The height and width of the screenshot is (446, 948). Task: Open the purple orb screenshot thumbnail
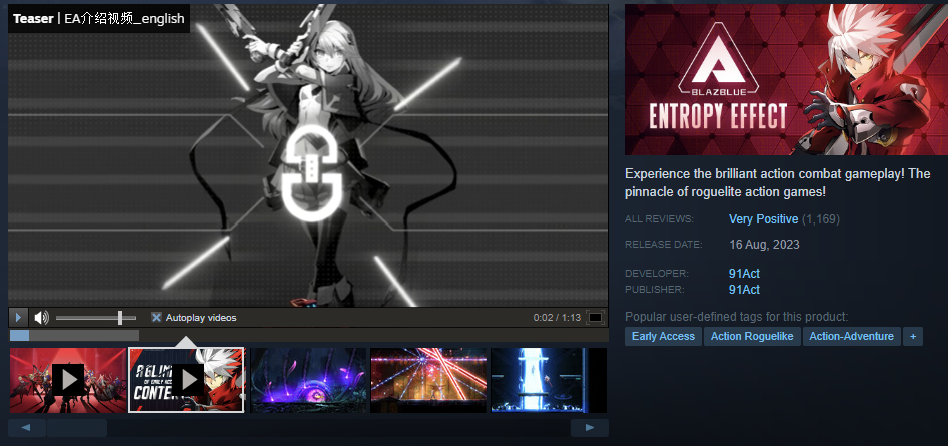click(308, 380)
